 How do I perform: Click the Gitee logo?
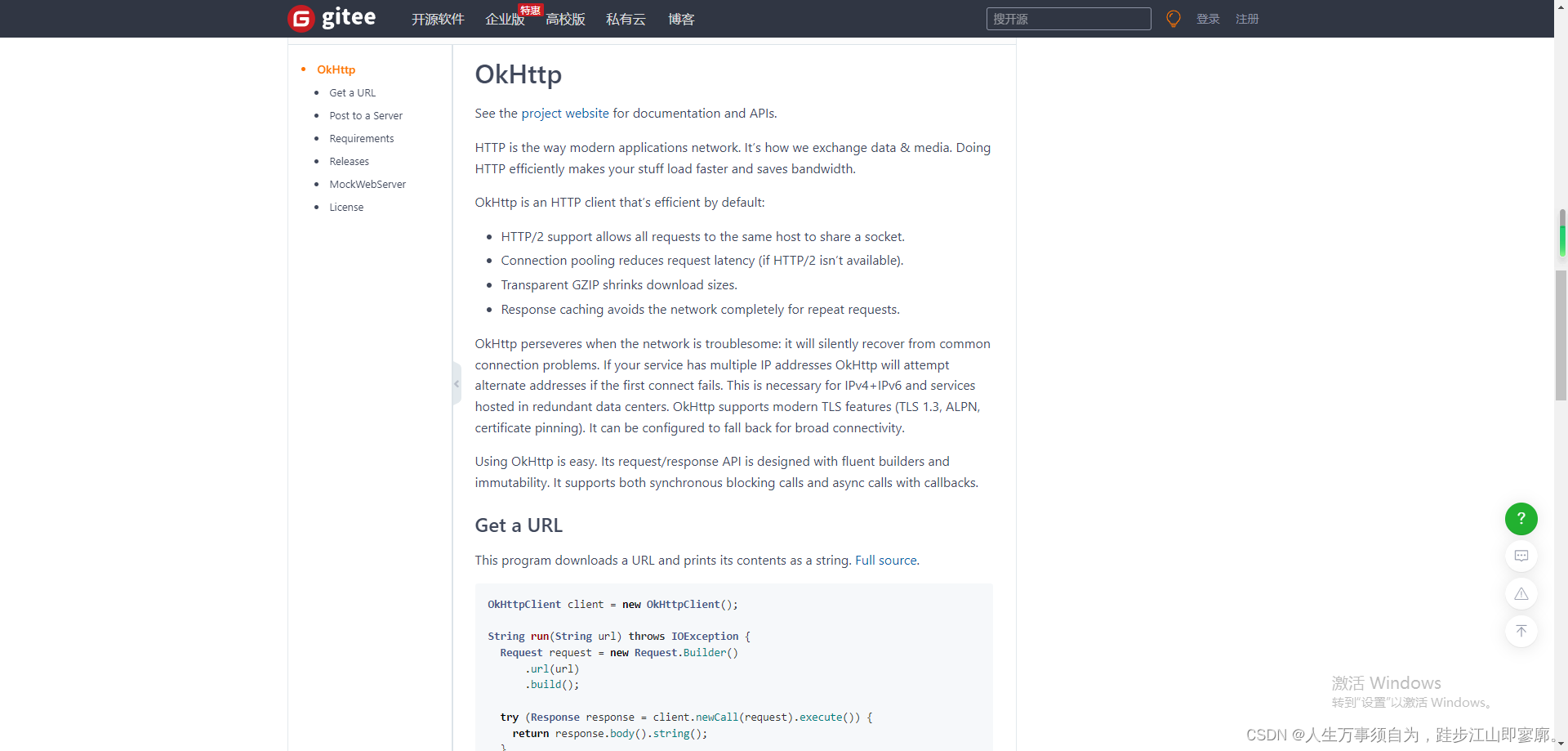pos(331,18)
